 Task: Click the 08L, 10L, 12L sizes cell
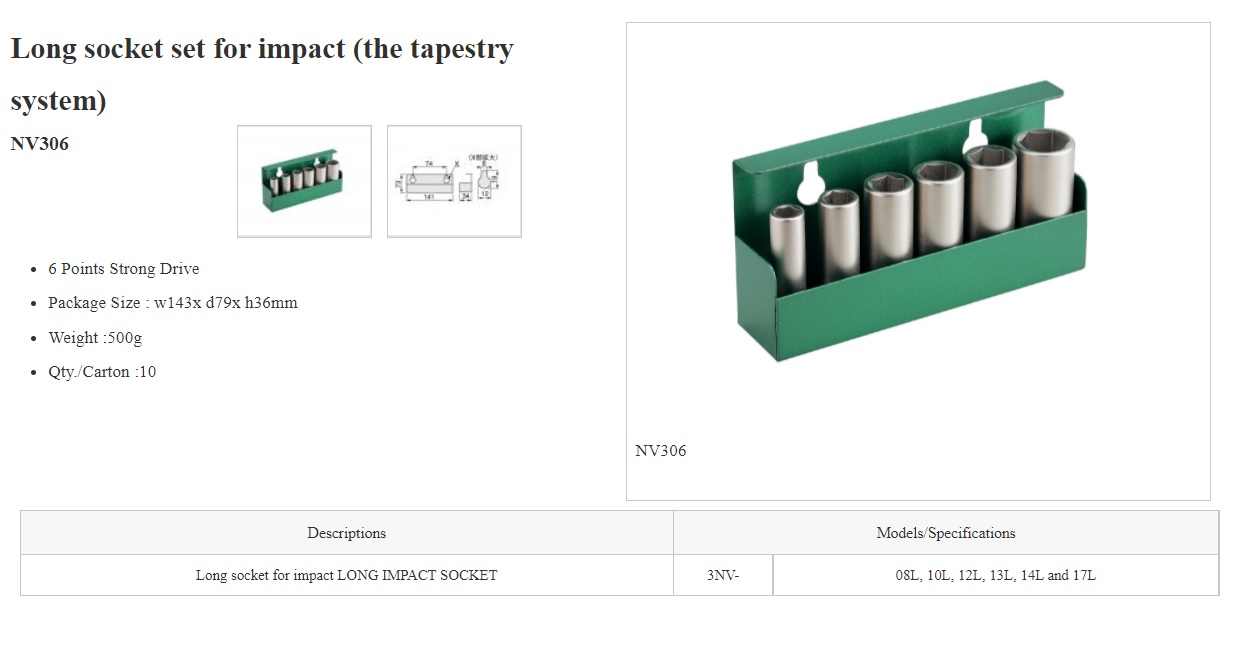[x=996, y=575]
